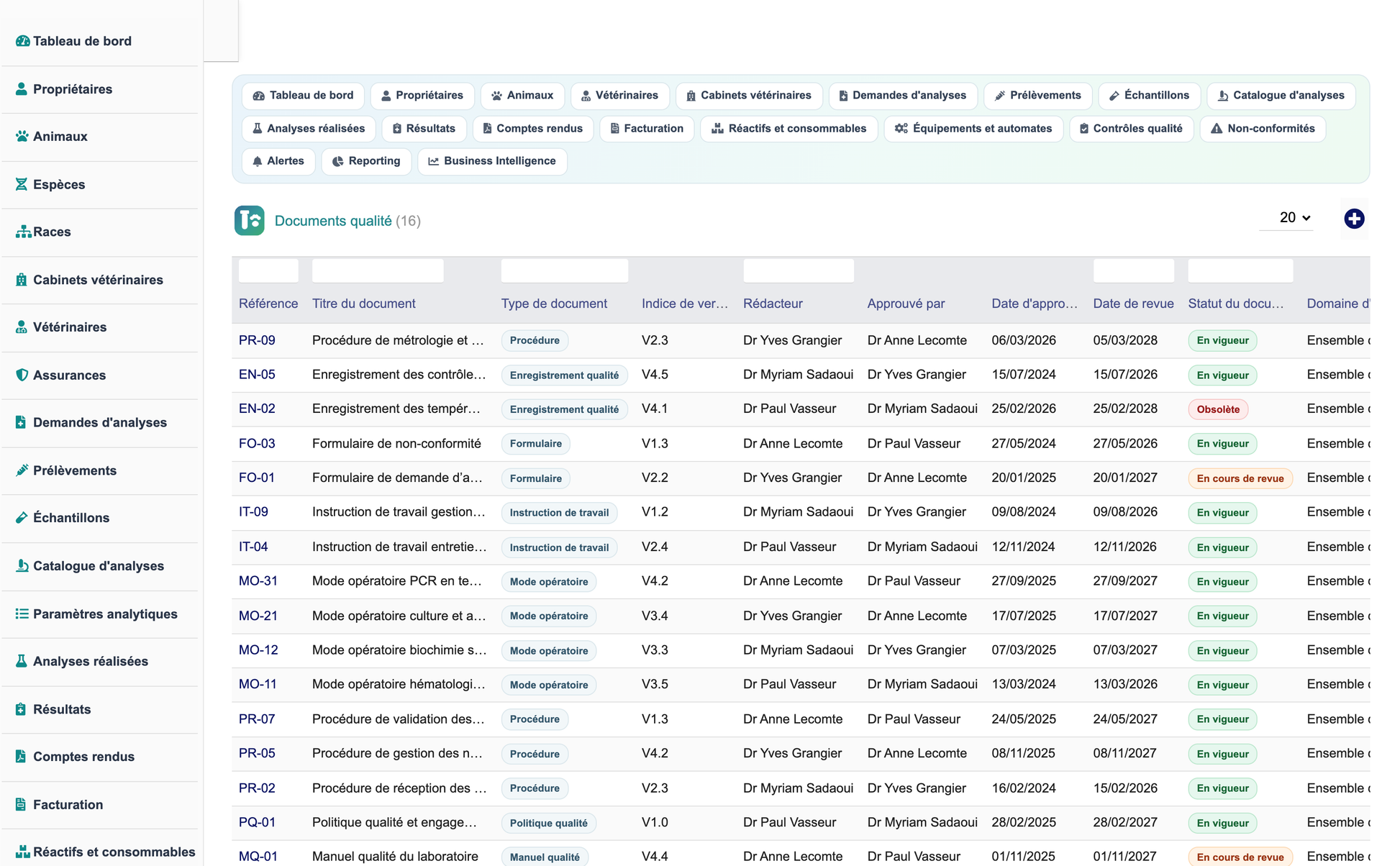
Task: Open document reference FO-03
Action: (257, 444)
